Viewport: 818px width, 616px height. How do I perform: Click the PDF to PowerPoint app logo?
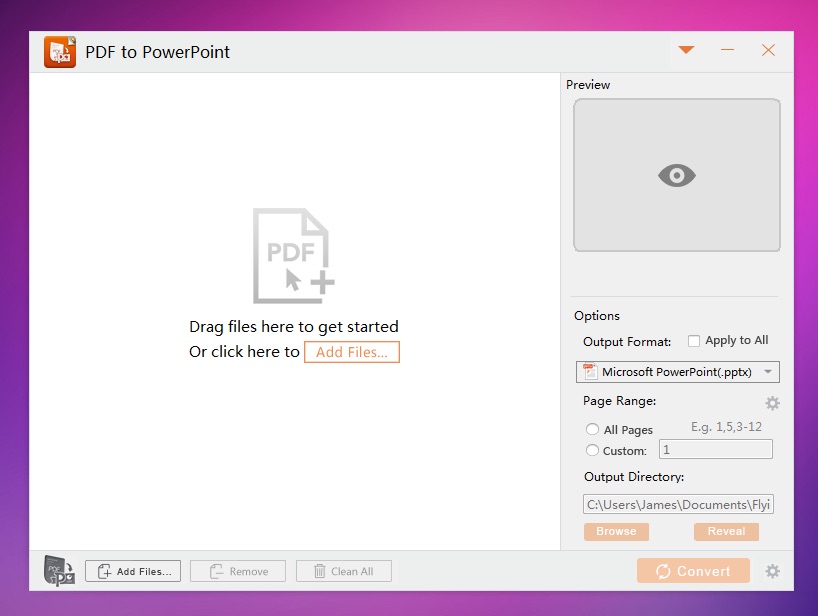pos(60,52)
